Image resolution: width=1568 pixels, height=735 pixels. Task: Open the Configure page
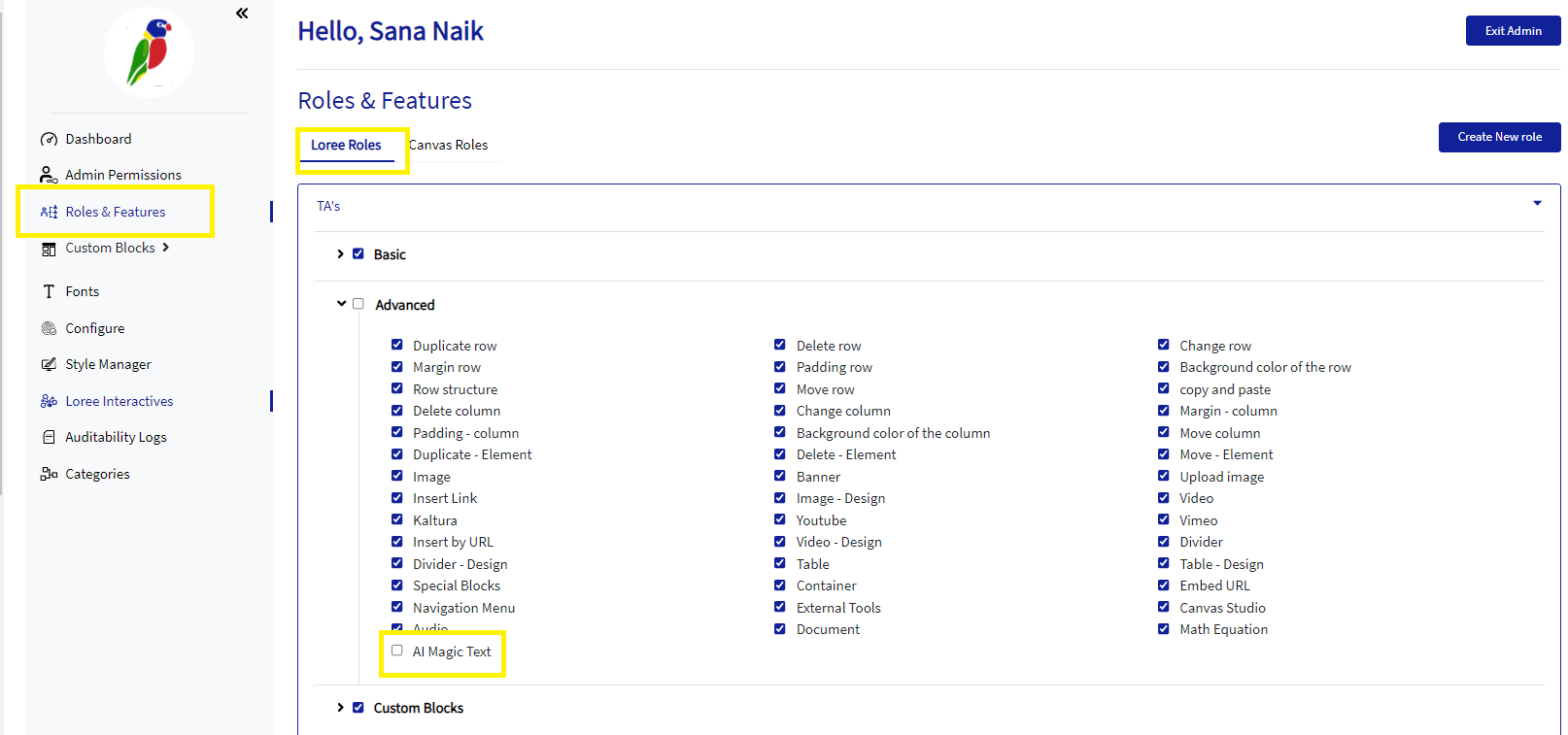[95, 328]
